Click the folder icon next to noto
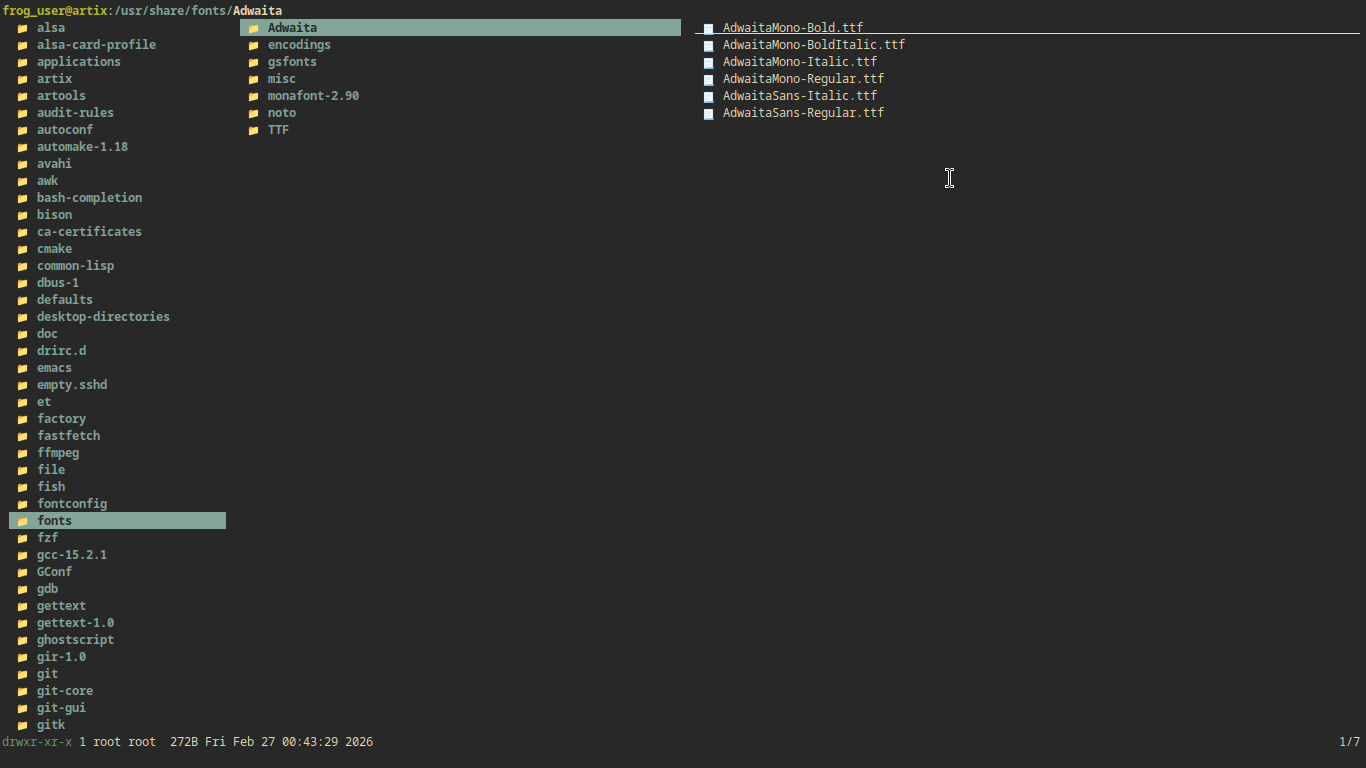Image resolution: width=1366 pixels, height=768 pixels. 253,113
